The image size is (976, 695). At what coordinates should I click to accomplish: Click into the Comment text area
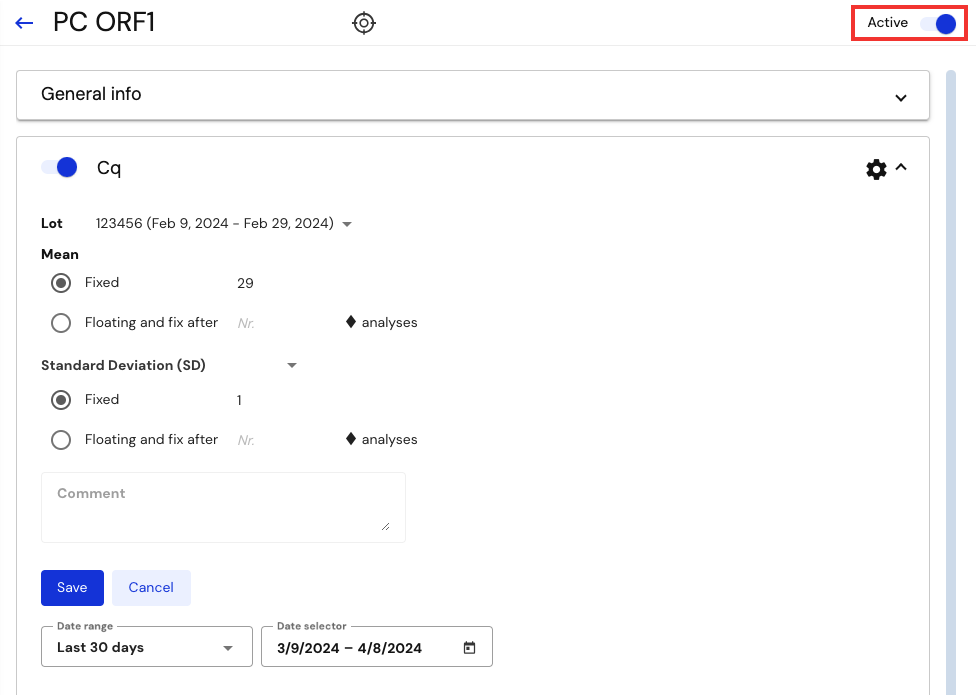223,507
